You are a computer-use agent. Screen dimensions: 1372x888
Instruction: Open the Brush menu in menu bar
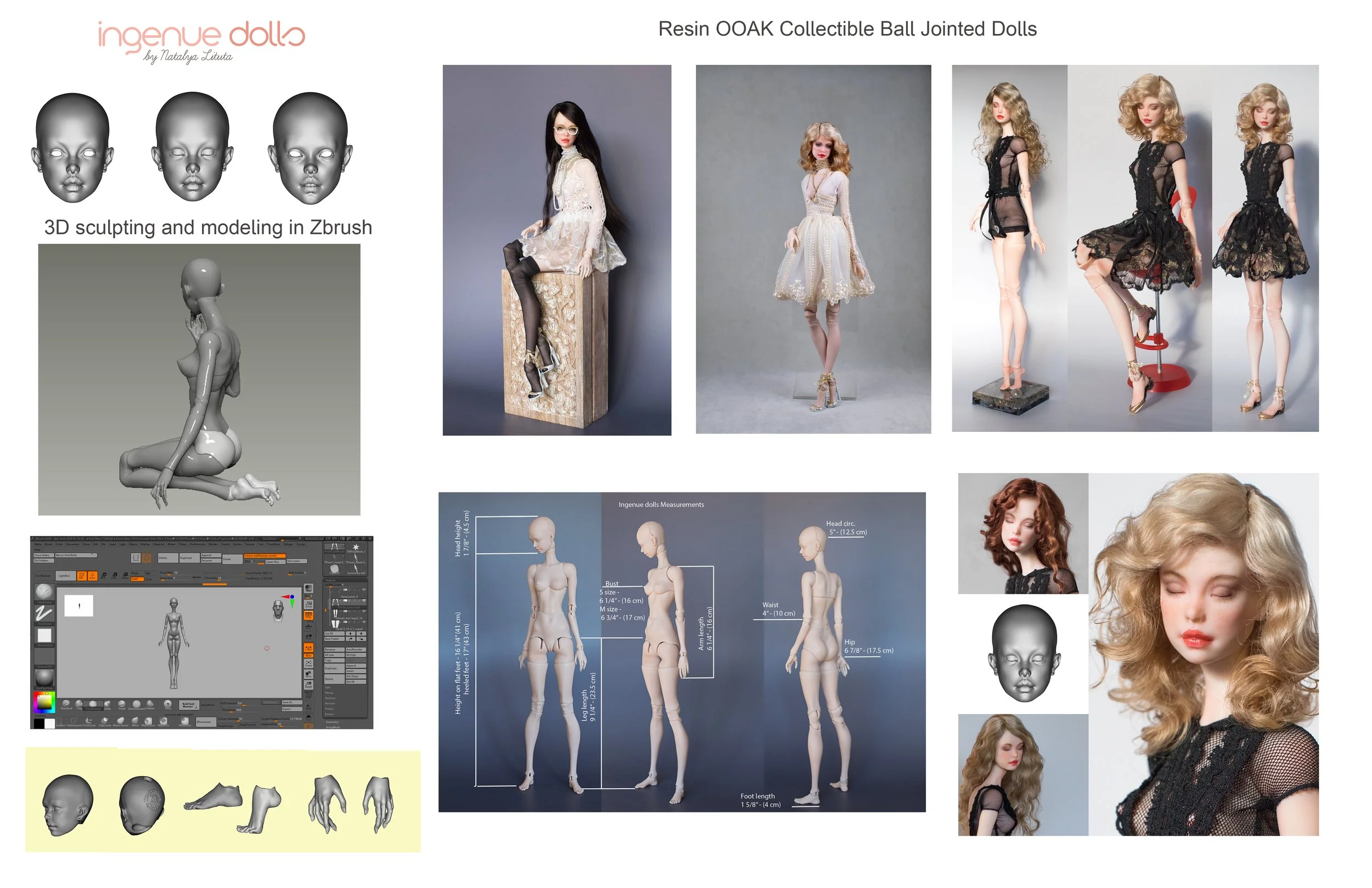49,544
